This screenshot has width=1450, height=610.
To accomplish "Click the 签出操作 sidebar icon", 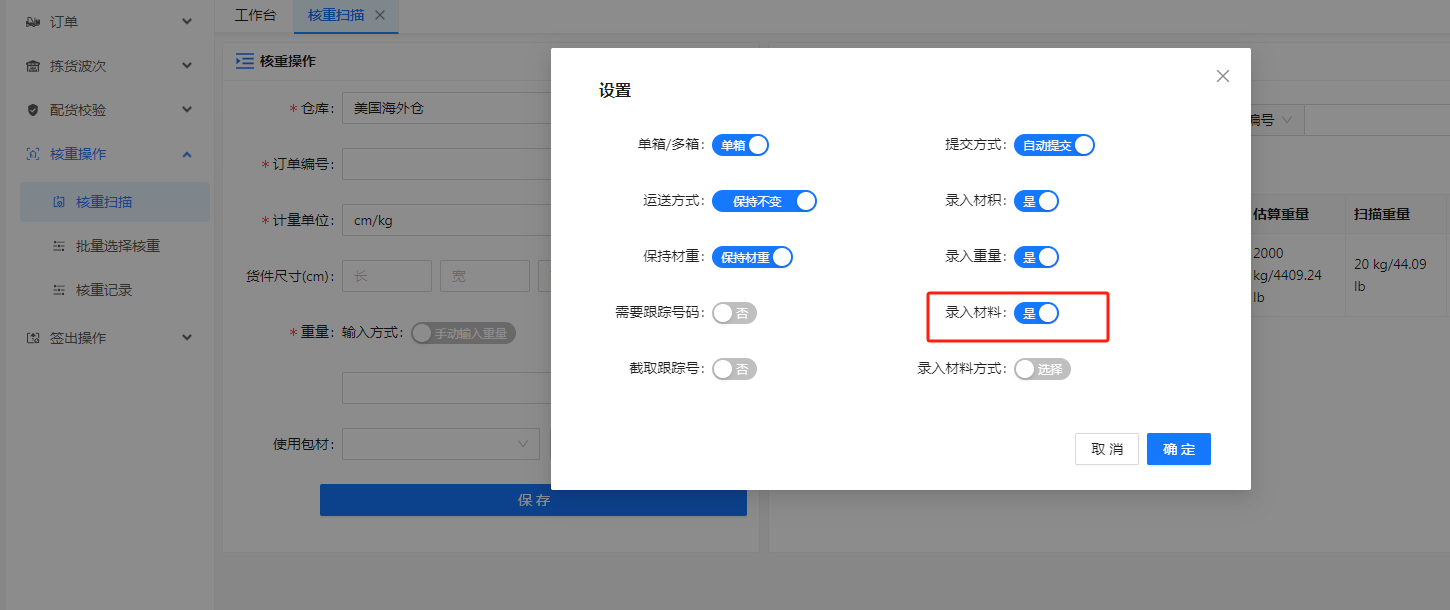I will (x=32, y=338).
